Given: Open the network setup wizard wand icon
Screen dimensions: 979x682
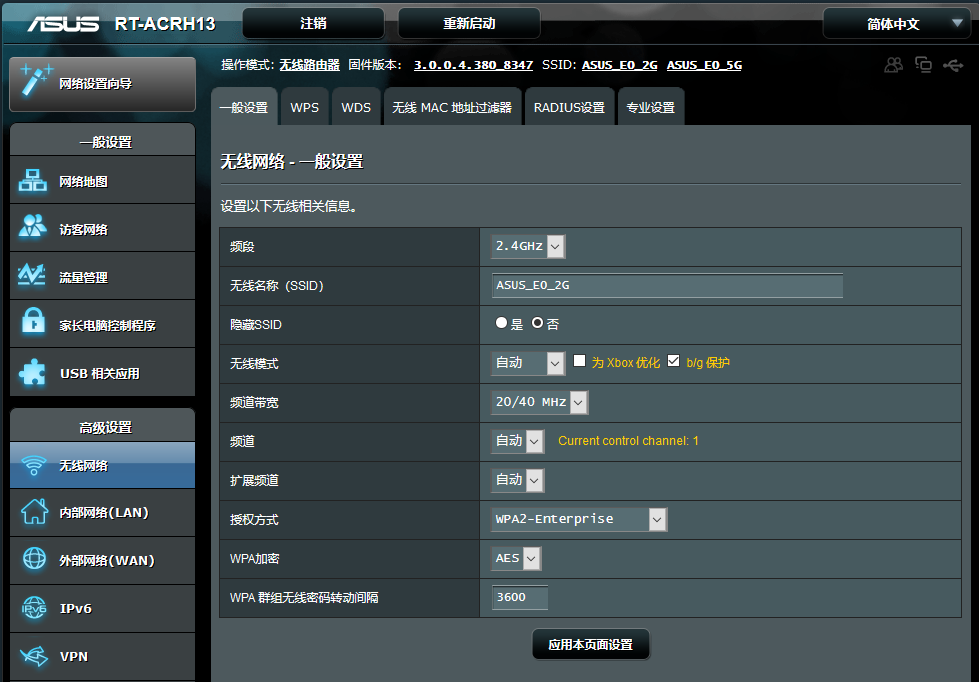Looking at the screenshot, I should click(x=36, y=80).
